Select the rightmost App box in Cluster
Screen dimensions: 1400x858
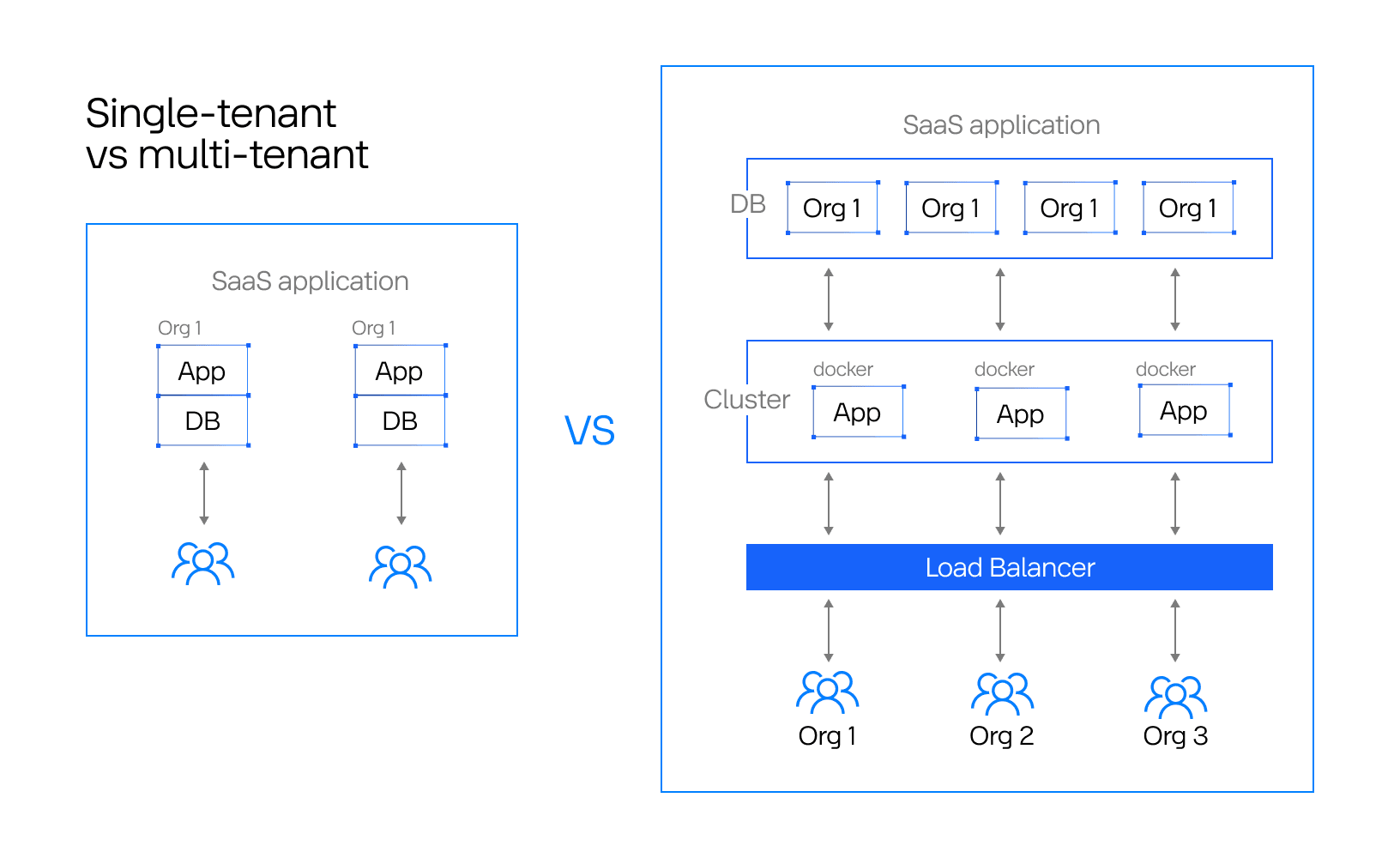[x=1185, y=410]
